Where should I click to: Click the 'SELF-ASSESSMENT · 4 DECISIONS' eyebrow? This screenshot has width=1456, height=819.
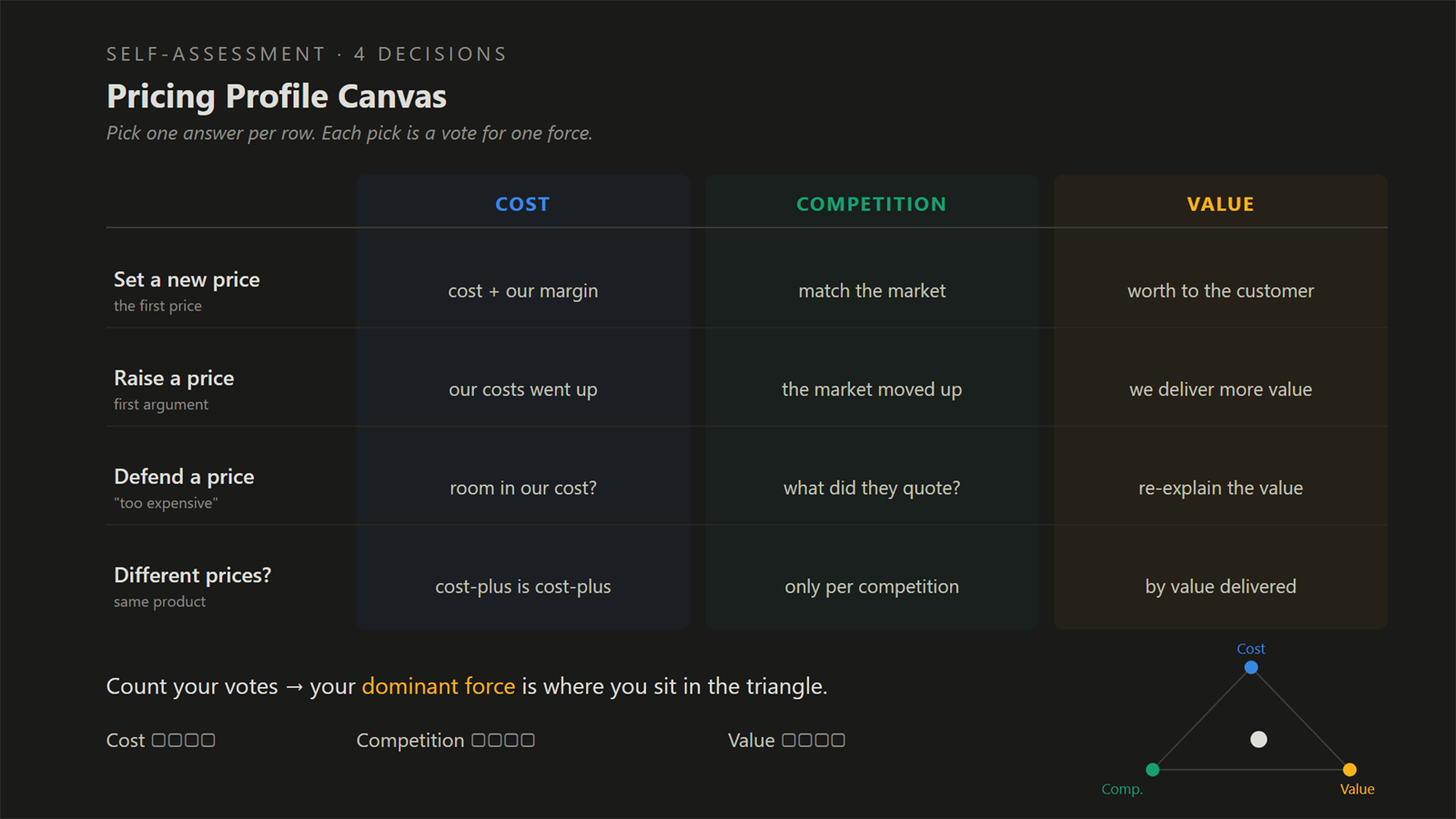click(x=307, y=55)
